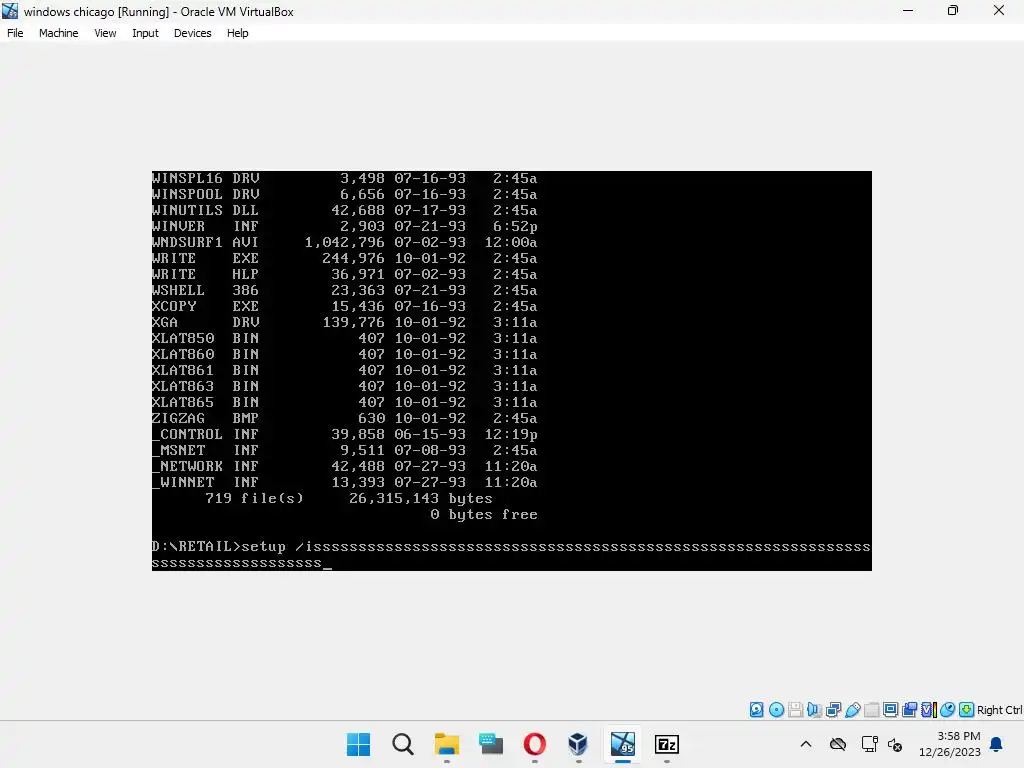Click the XGA DRV file line

tap(345, 323)
